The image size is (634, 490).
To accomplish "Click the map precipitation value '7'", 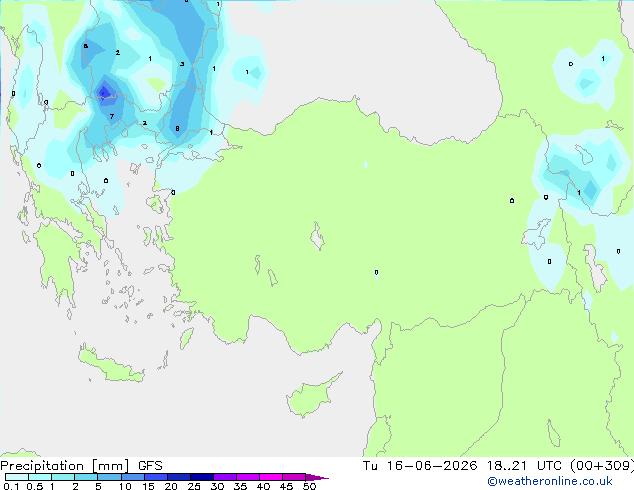I will 112,116.
